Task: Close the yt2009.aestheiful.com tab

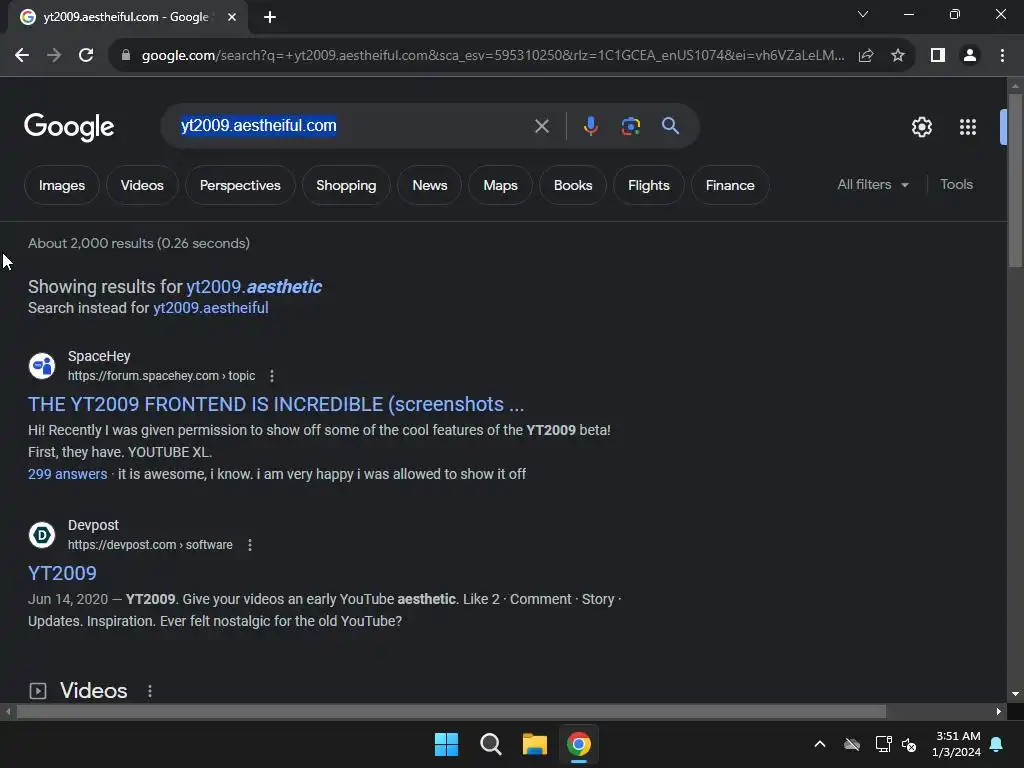Action: point(232,17)
